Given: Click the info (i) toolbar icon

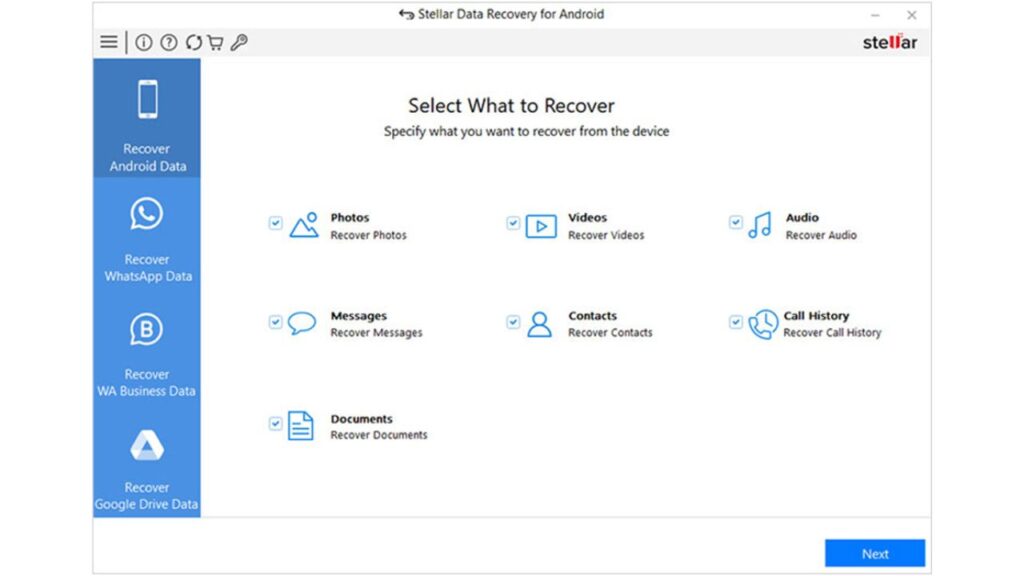Looking at the screenshot, I should 144,42.
